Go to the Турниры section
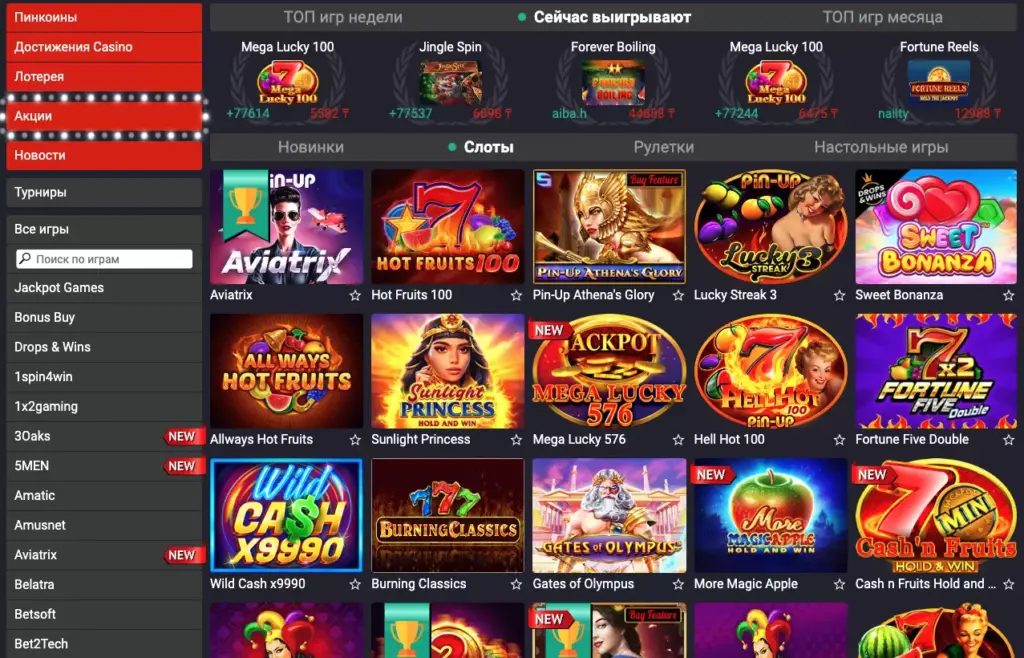 (104, 193)
